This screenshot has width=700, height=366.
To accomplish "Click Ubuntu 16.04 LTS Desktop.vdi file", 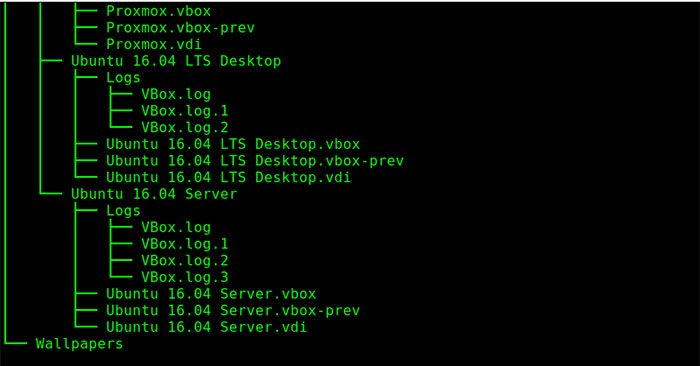I will pyautogui.click(x=229, y=177).
